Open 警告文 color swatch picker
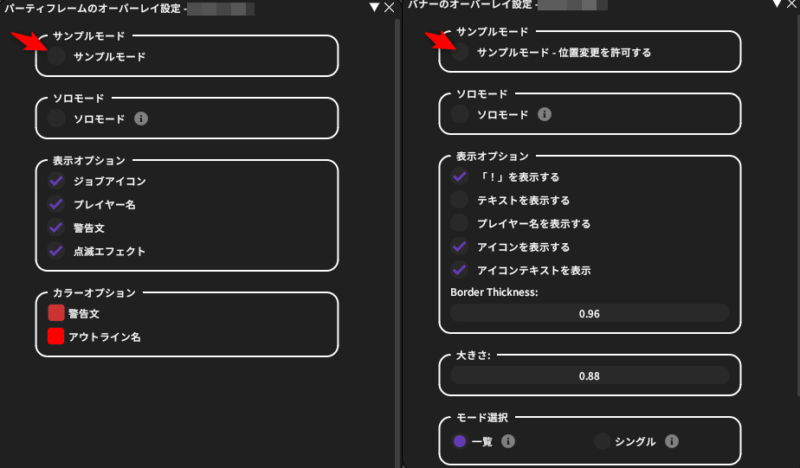This screenshot has width=800, height=468. (x=57, y=313)
